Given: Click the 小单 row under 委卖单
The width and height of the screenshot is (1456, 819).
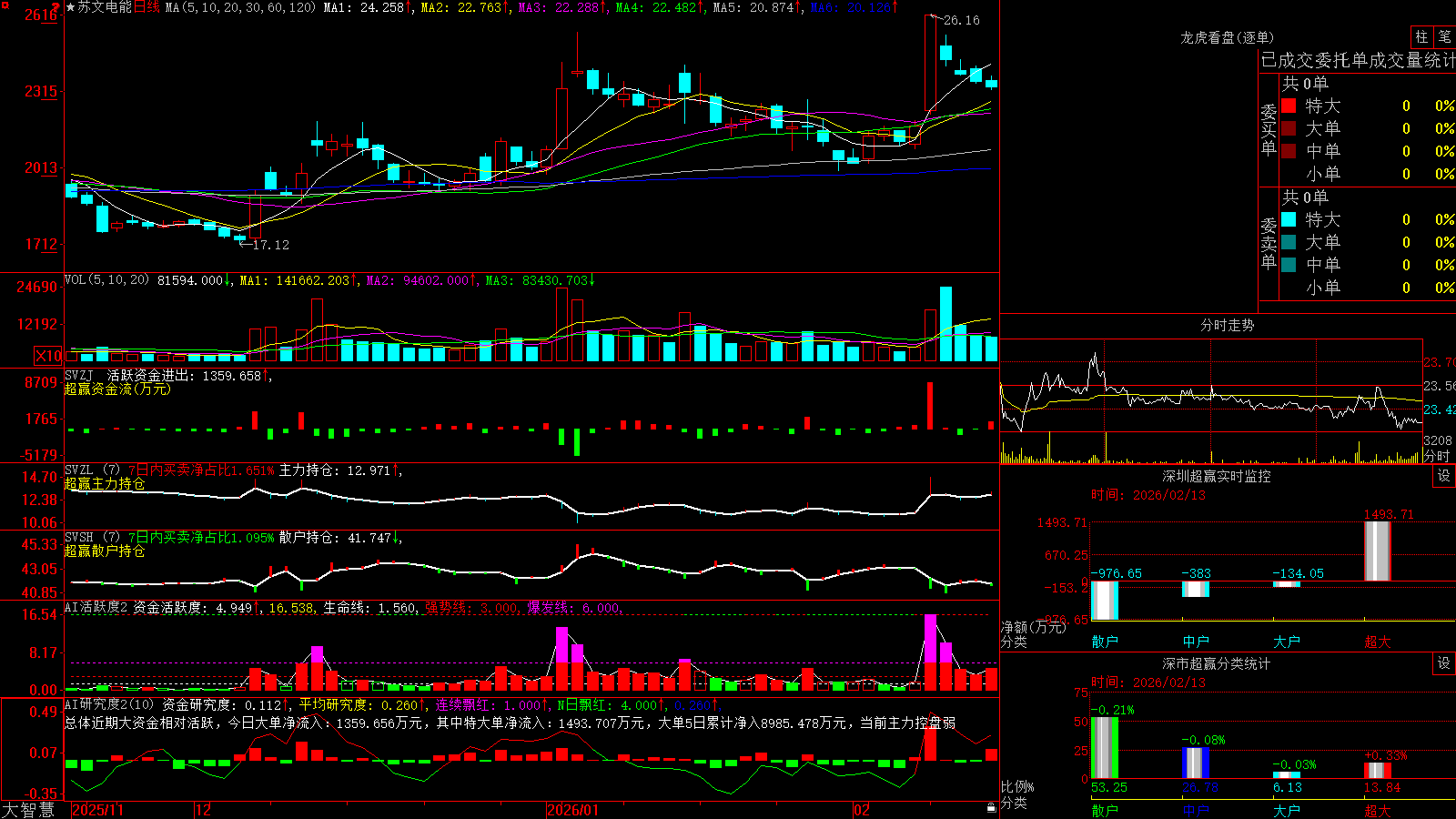Looking at the screenshot, I should (1369, 288).
